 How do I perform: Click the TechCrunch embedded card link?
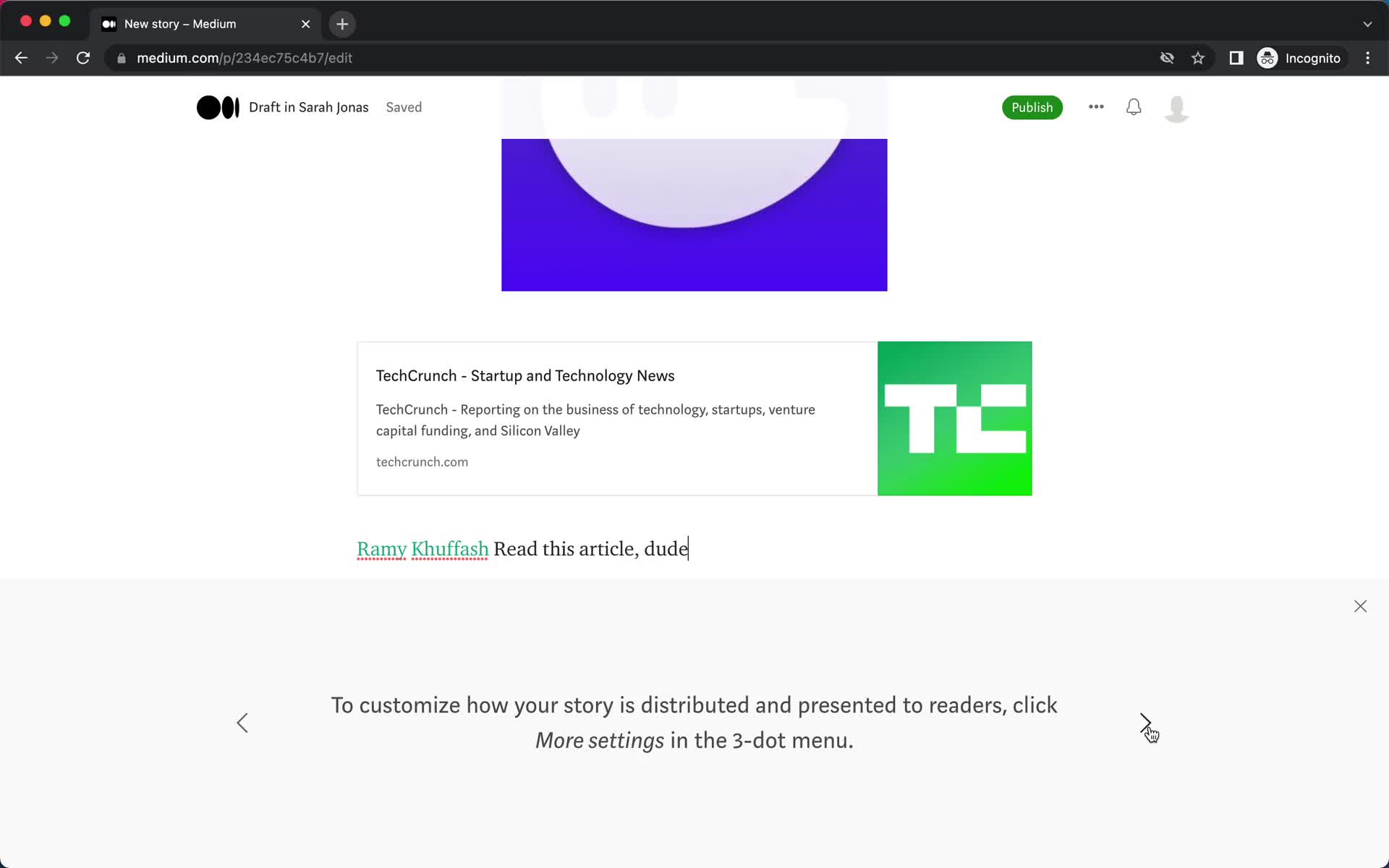coord(693,418)
